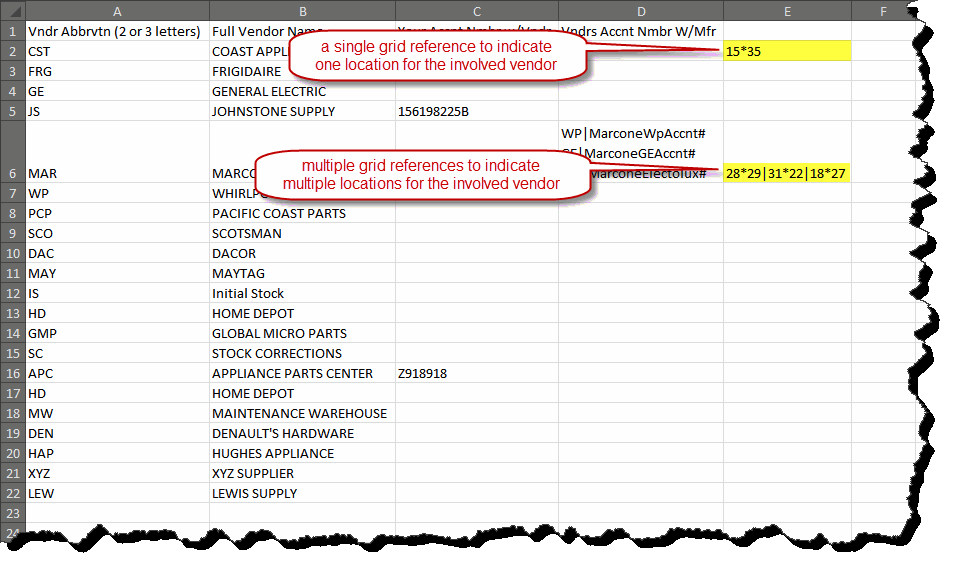Select the MAINTENANCE WAREHOUSE cell
953x568 pixels.
tap(303, 414)
